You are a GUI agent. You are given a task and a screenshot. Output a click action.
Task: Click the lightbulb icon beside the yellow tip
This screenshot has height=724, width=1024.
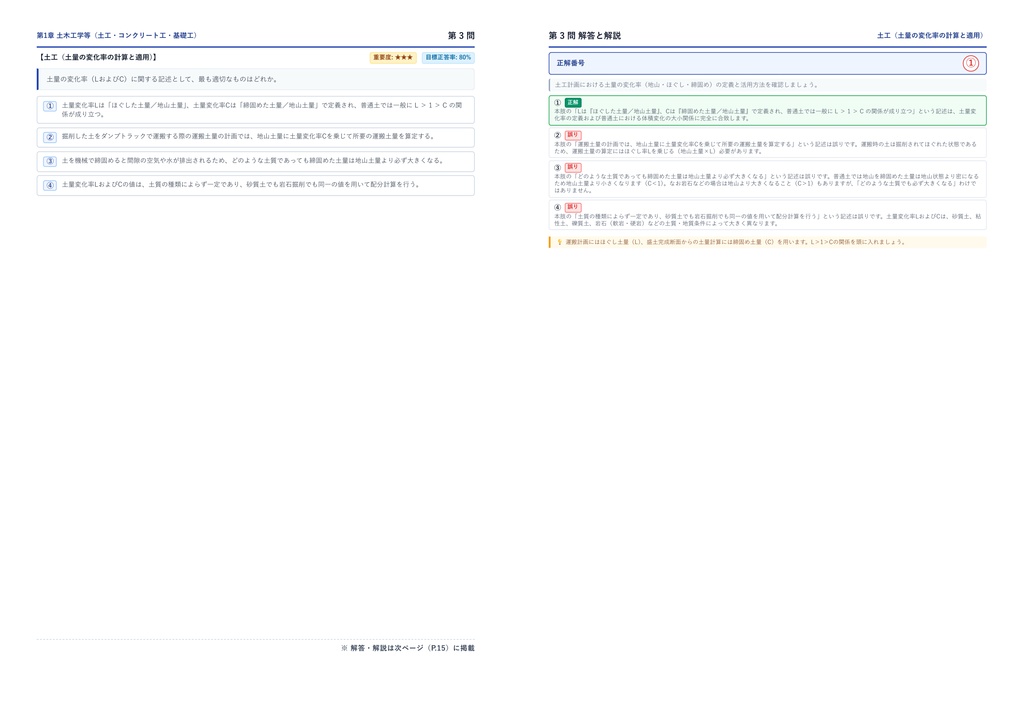[x=559, y=242]
